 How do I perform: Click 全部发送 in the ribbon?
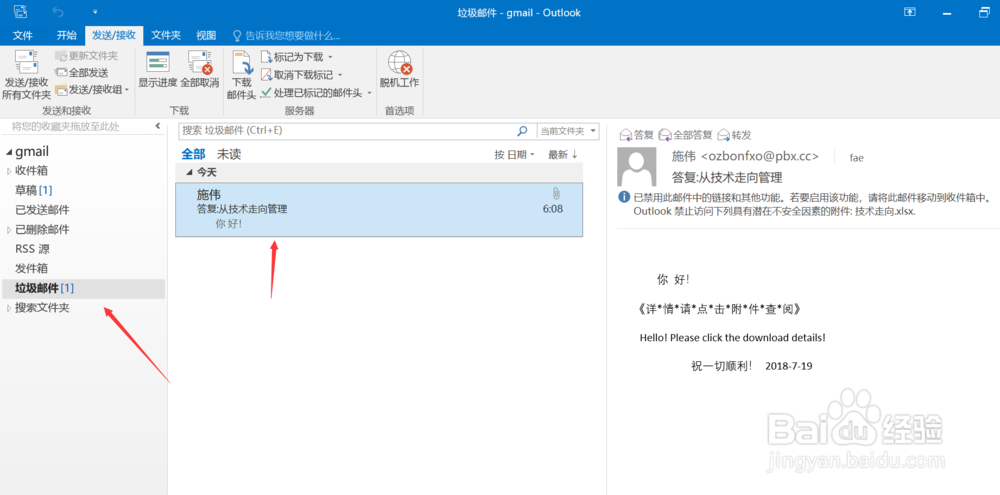82,73
